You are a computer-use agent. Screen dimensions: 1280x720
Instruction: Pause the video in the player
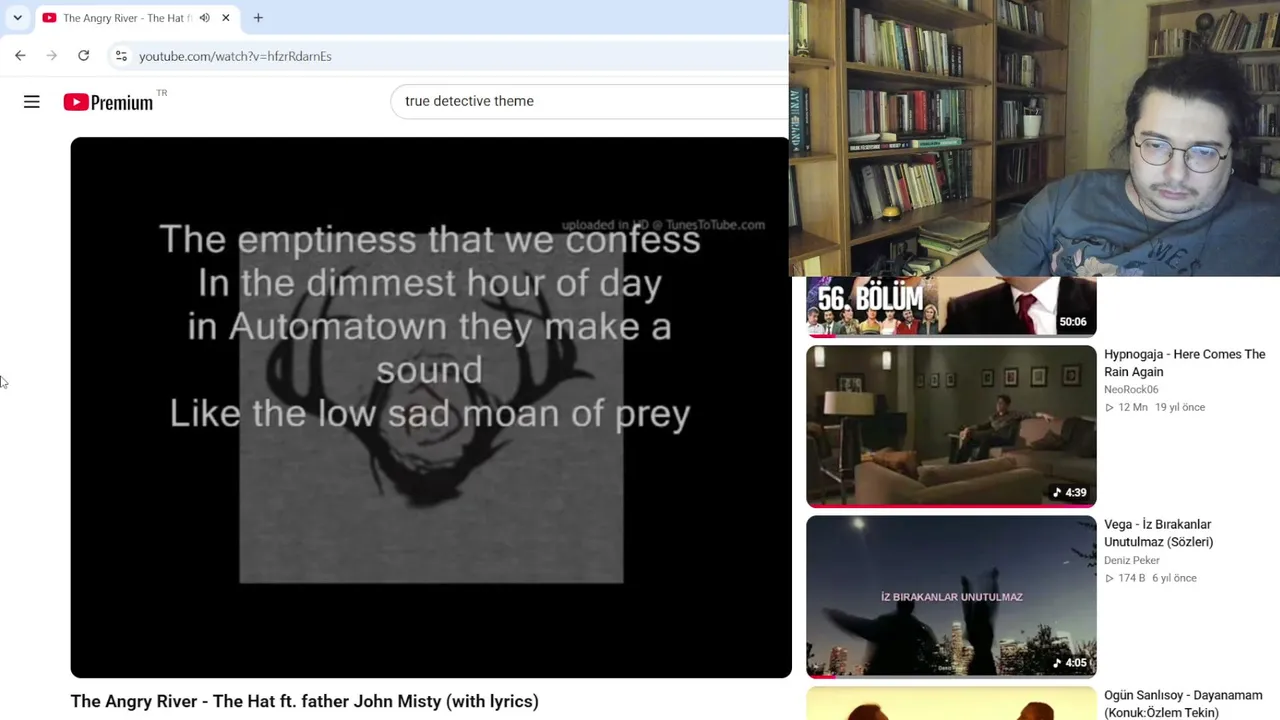pyautogui.click(x=430, y=407)
